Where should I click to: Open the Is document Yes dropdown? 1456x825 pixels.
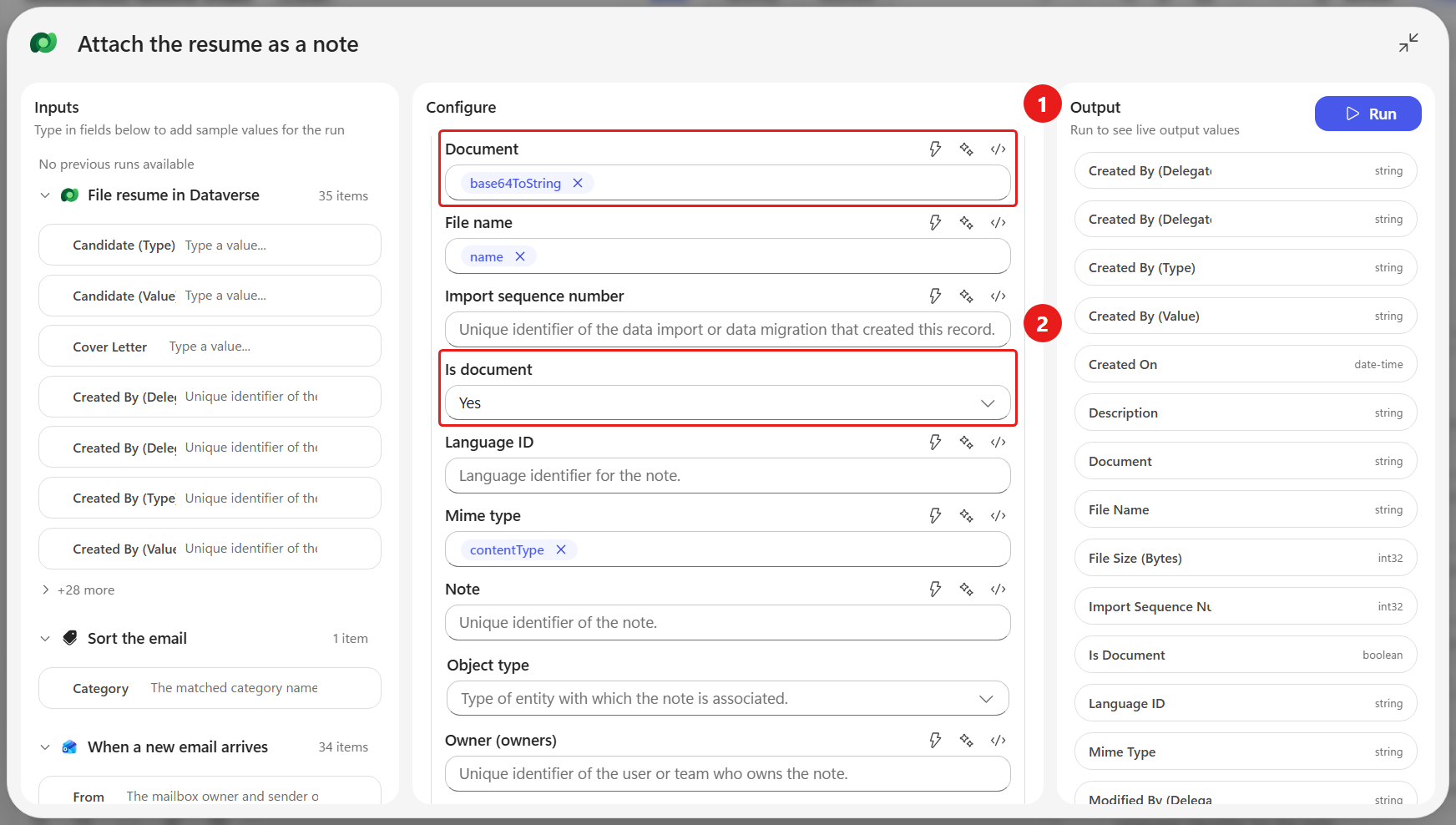[727, 402]
